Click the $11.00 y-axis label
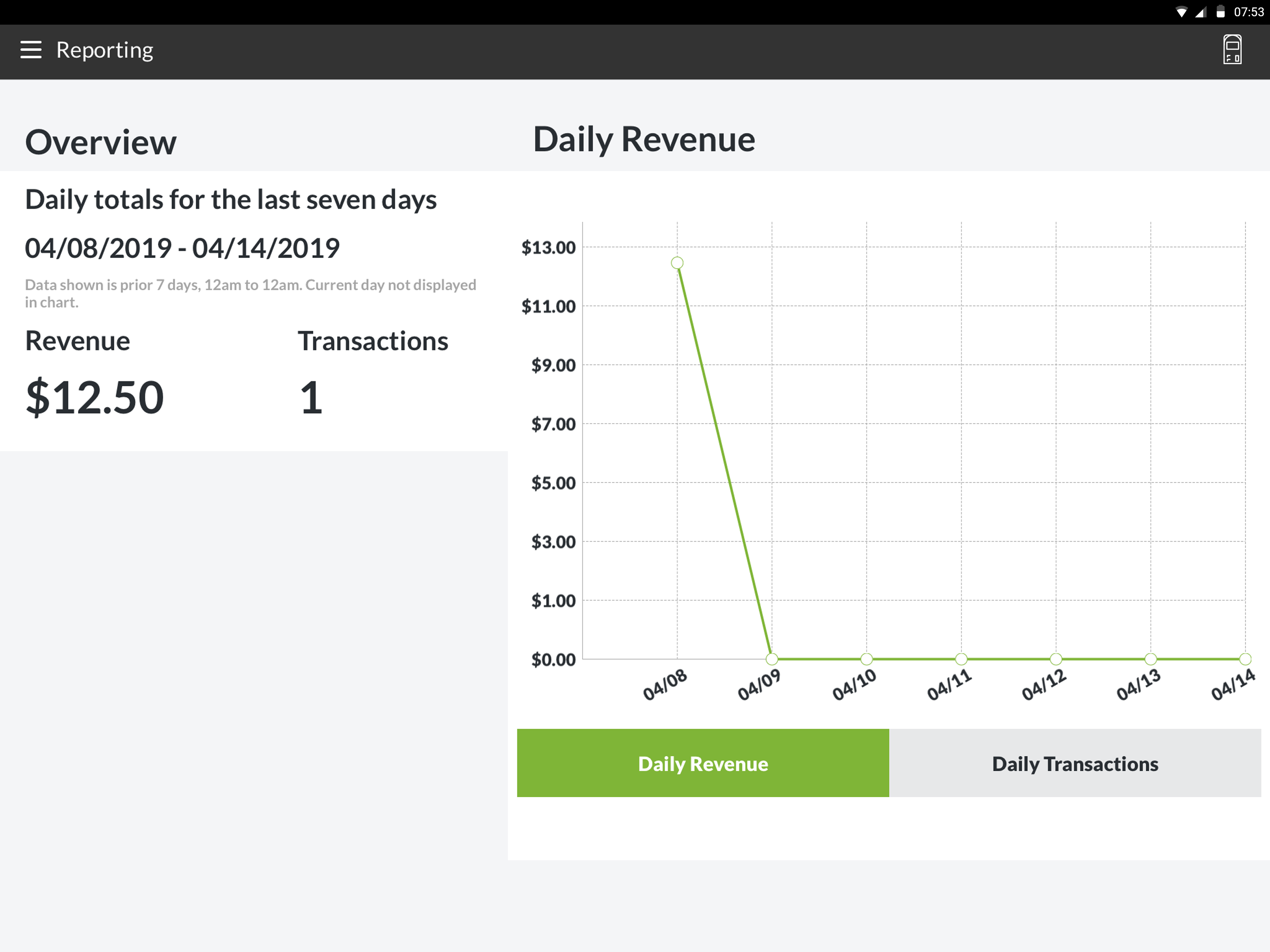This screenshot has height=952, width=1270. tap(549, 306)
